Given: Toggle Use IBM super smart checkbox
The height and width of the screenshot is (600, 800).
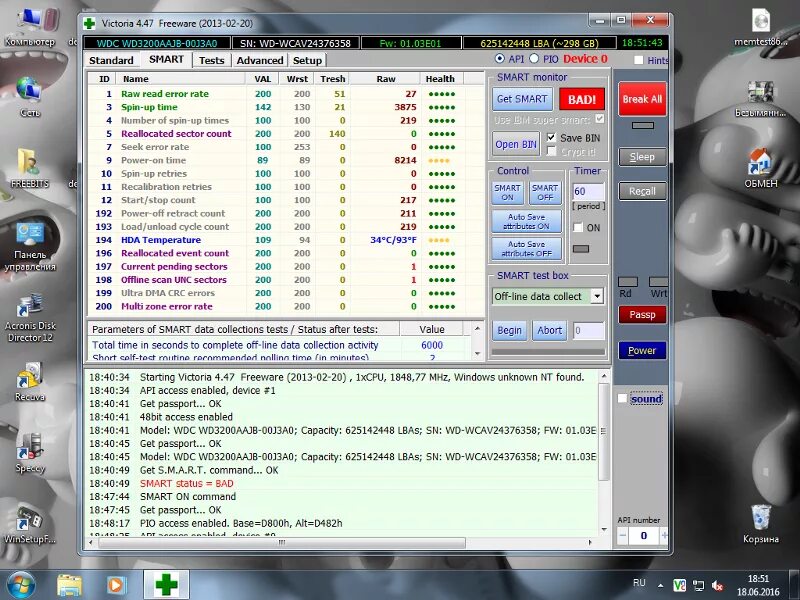Looking at the screenshot, I should [600, 119].
